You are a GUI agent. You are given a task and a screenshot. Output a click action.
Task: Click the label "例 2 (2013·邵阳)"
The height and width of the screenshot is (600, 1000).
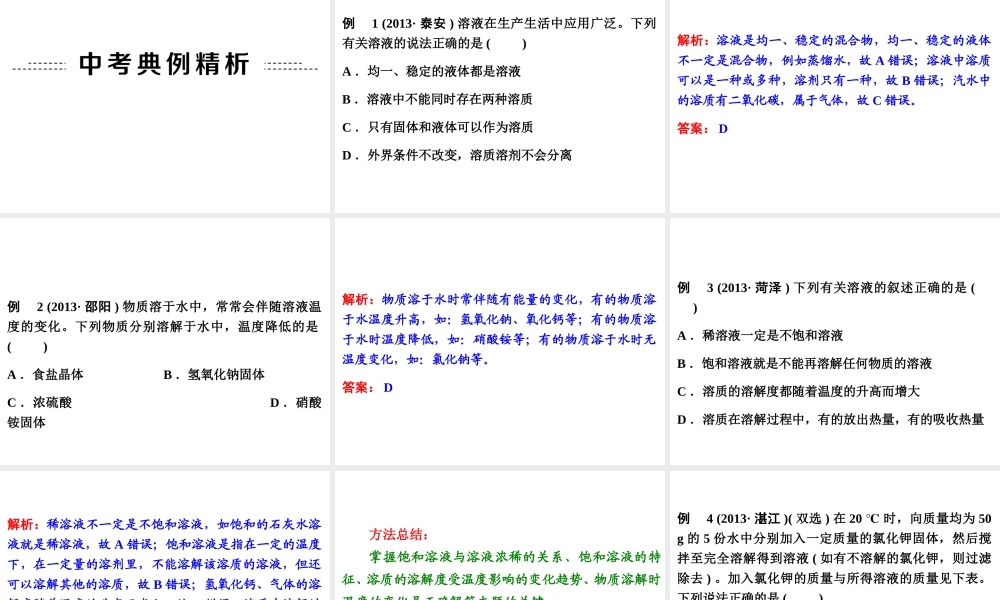(x=63, y=307)
